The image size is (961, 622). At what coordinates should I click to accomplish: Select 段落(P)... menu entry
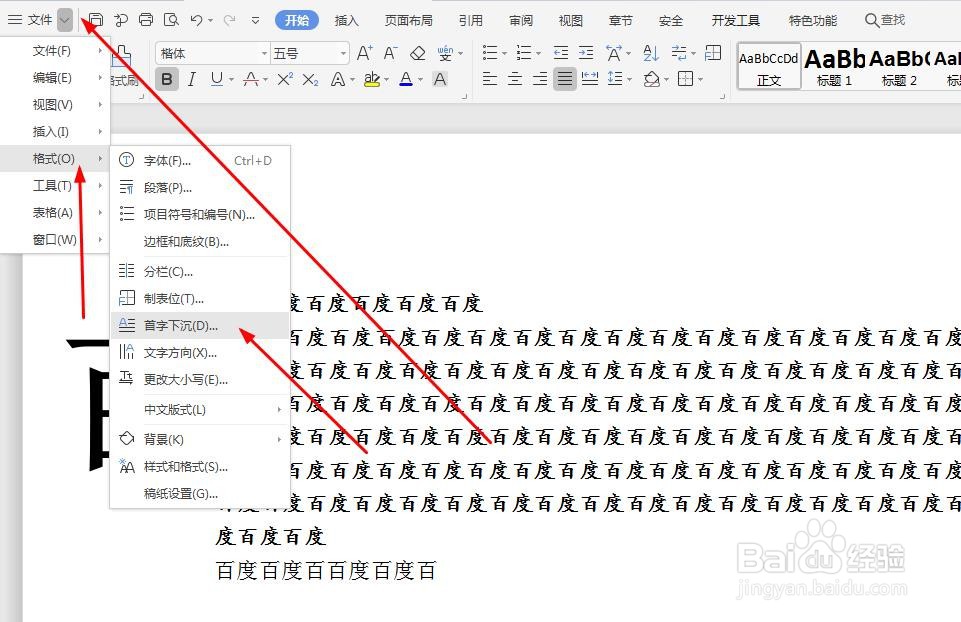pyautogui.click(x=200, y=188)
